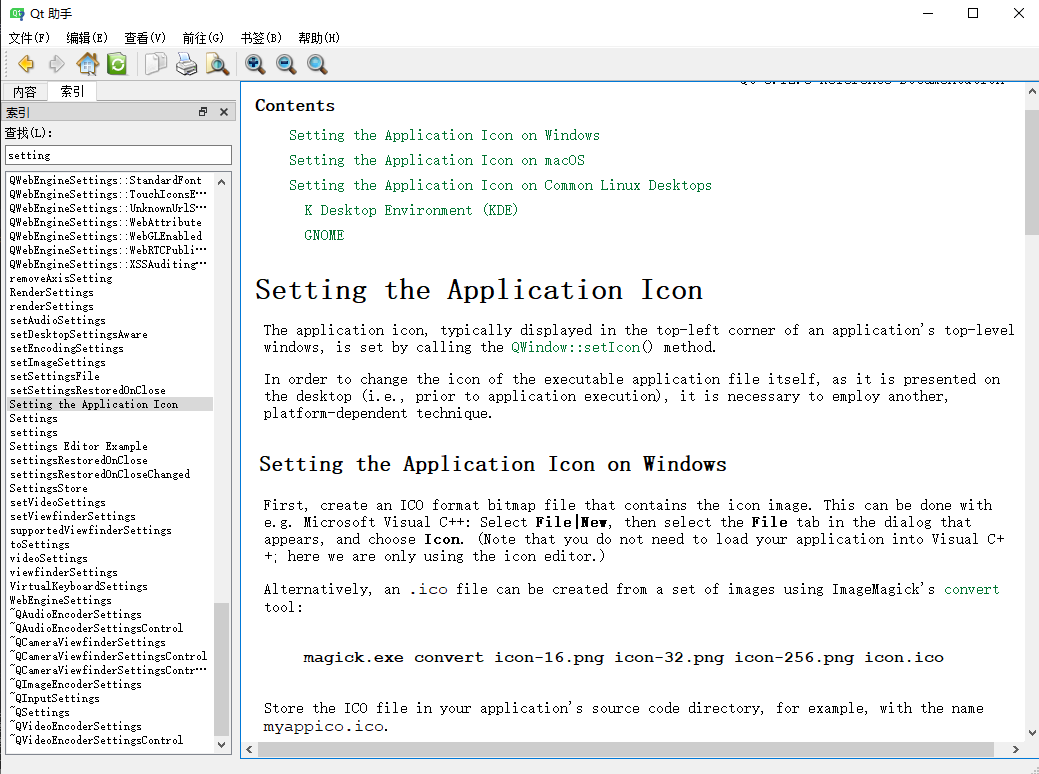Viewport: 1039px width, 774px height.
Task: Float the index dock panel
Action: (x=203, y=112)
